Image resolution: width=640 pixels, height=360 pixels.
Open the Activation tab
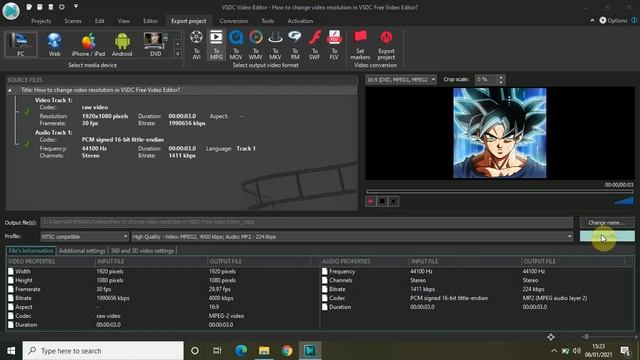[300, 21]
